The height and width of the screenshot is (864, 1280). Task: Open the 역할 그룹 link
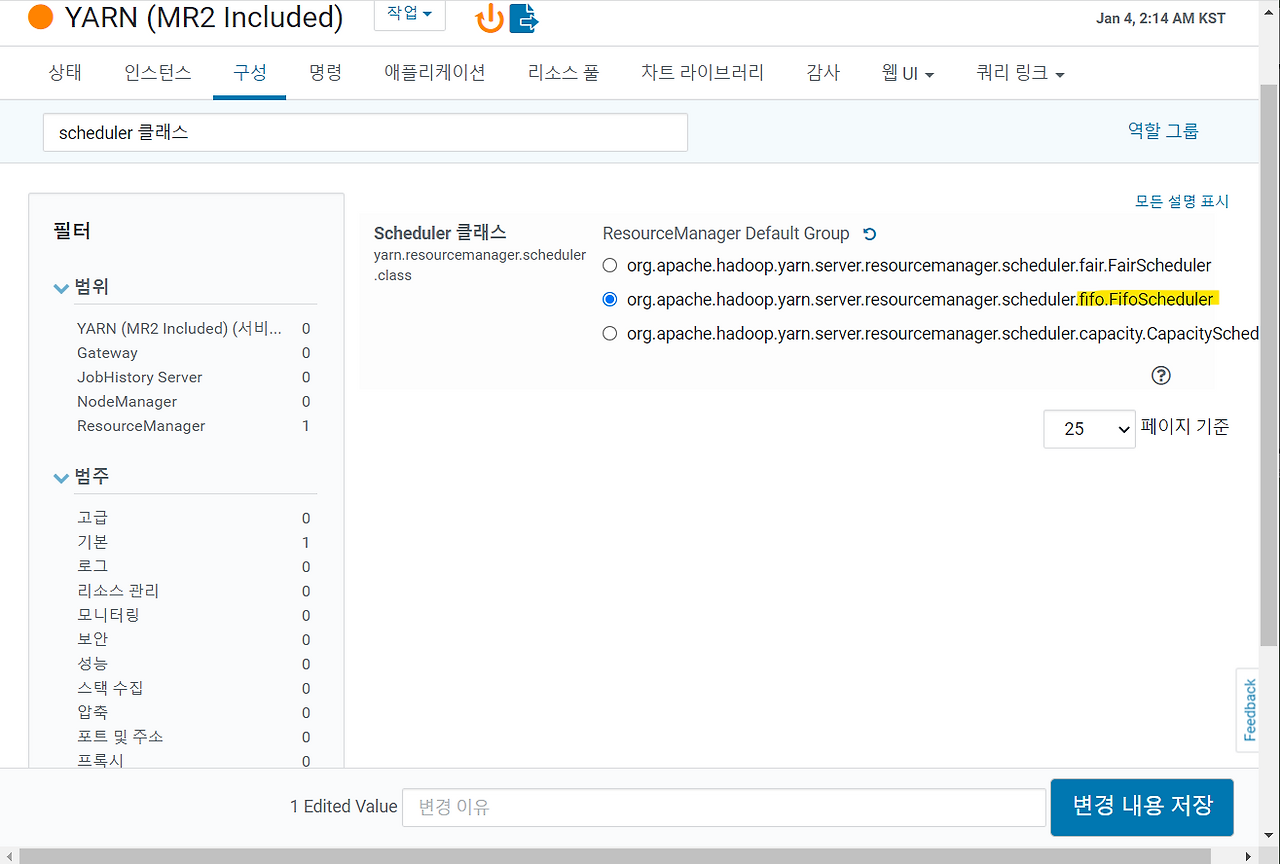pyautogui.click(x=1163, y=130)
